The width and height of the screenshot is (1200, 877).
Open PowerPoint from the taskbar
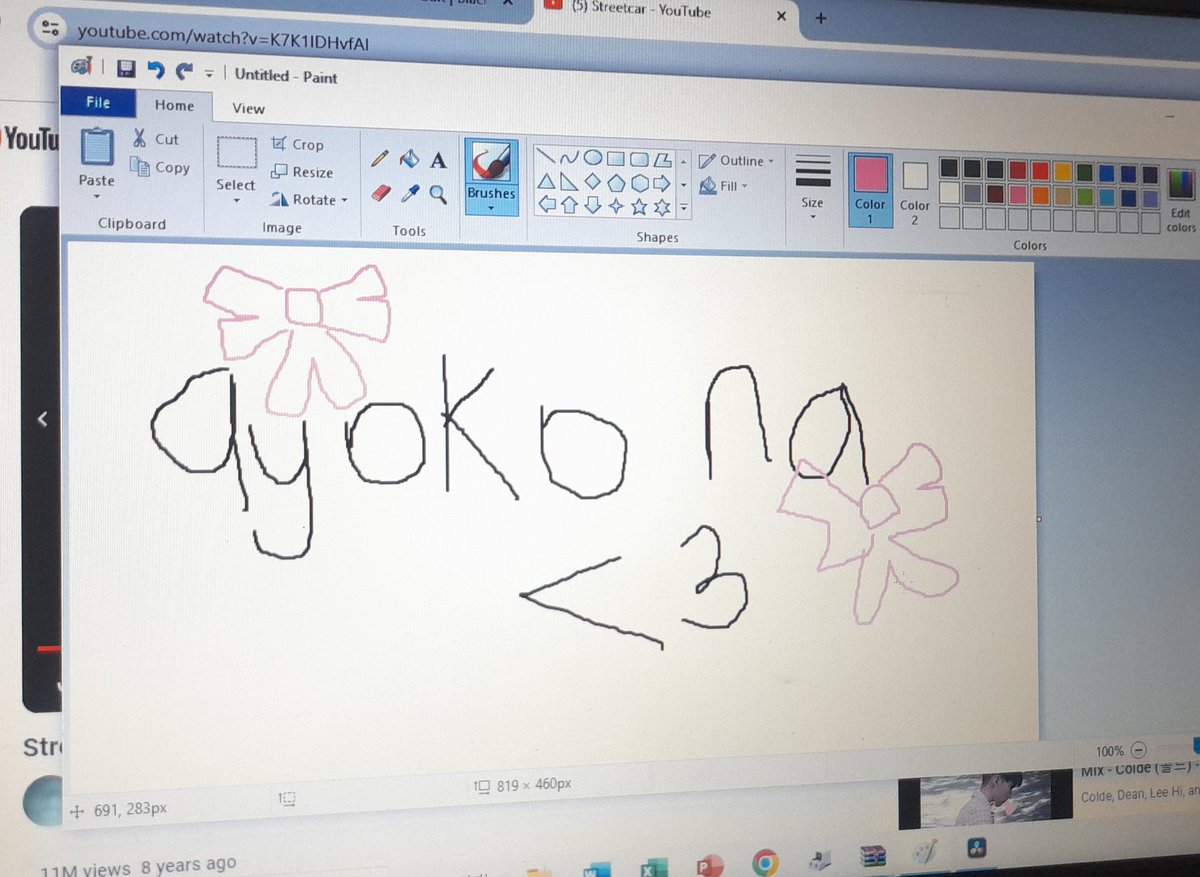click(x=710, y=865)
